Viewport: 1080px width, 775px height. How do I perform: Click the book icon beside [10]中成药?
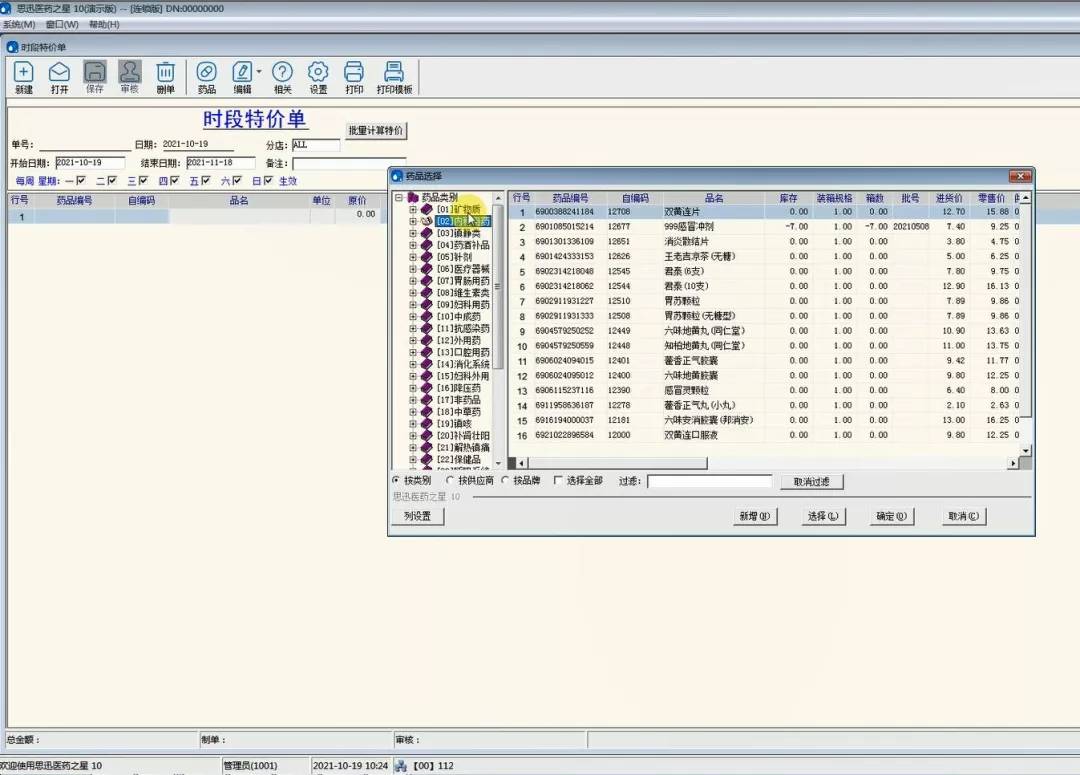(426, 317)
